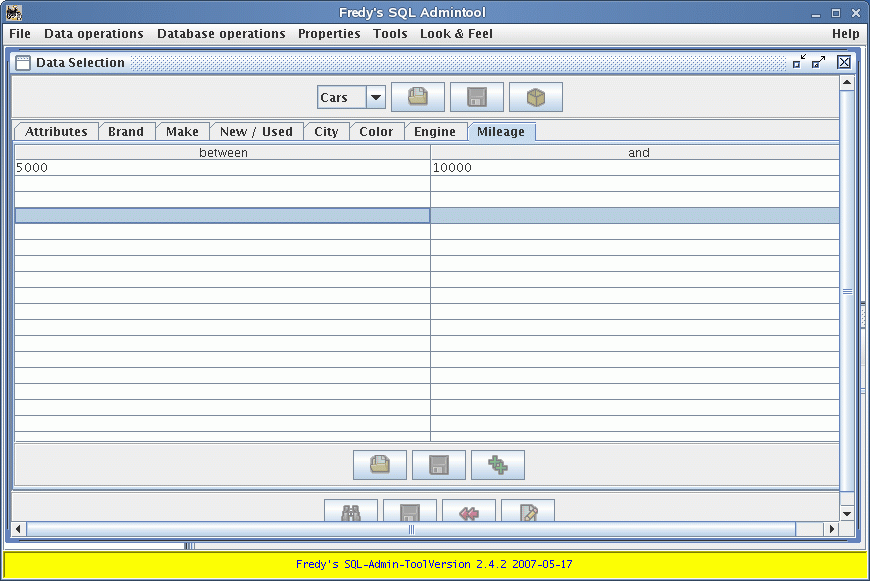Switch to the Engine tab
The image size is (870, 581).
(435, 132)
